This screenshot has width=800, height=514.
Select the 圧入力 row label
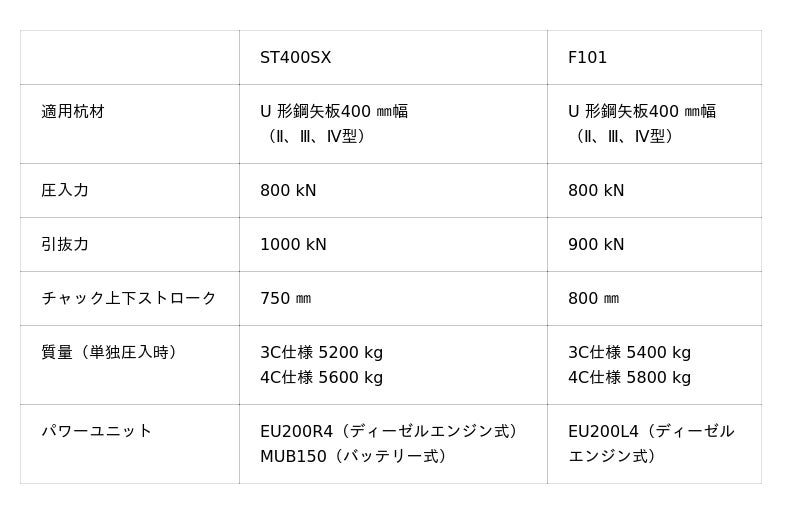coord(65,190)
